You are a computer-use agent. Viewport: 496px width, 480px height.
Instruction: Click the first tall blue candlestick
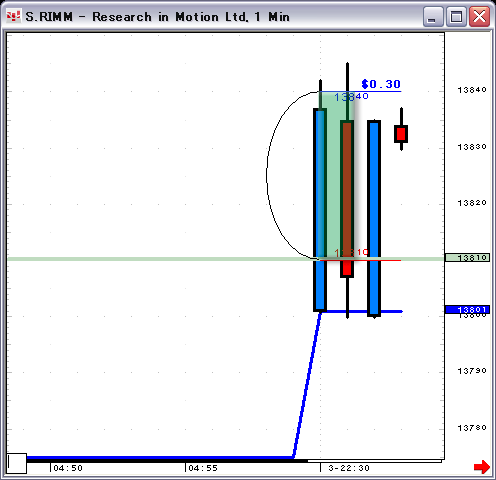(320, 210)
